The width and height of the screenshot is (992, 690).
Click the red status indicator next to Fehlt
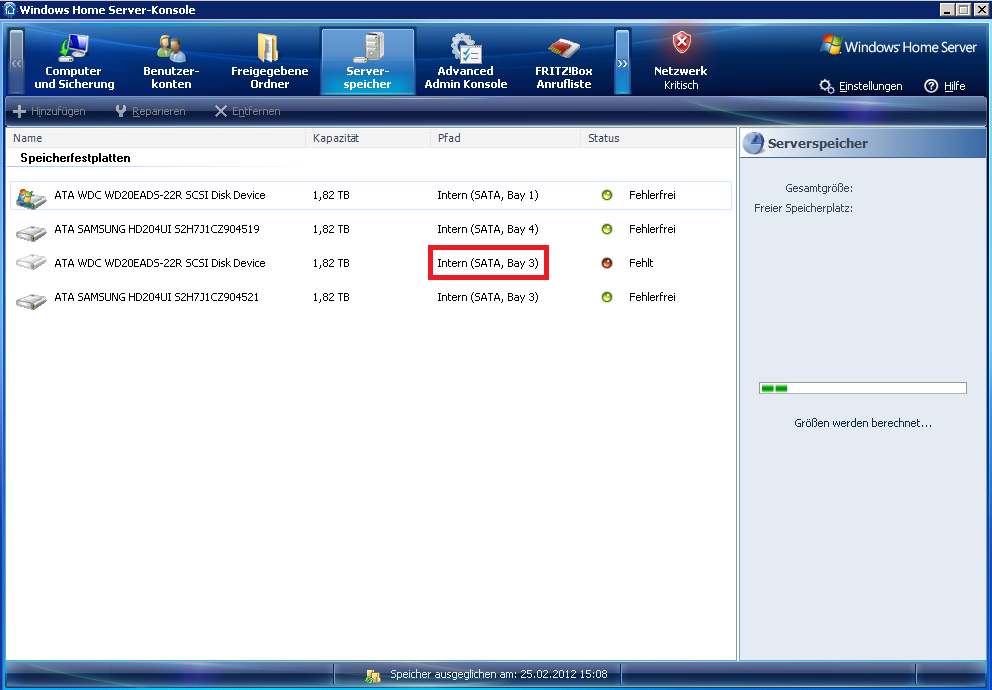(607, 263)
